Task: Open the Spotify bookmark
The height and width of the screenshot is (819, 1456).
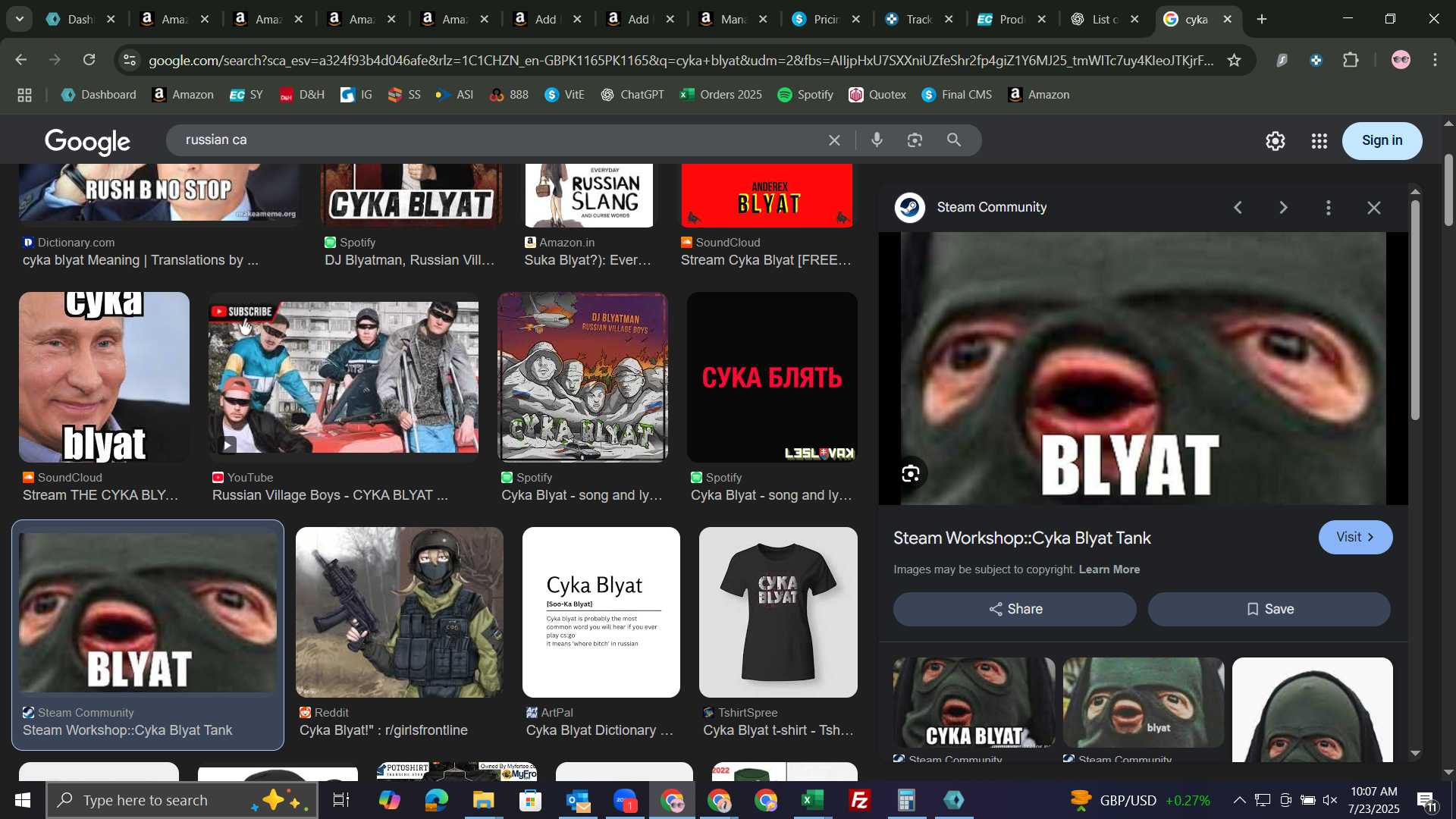Action: coord(805,95)
